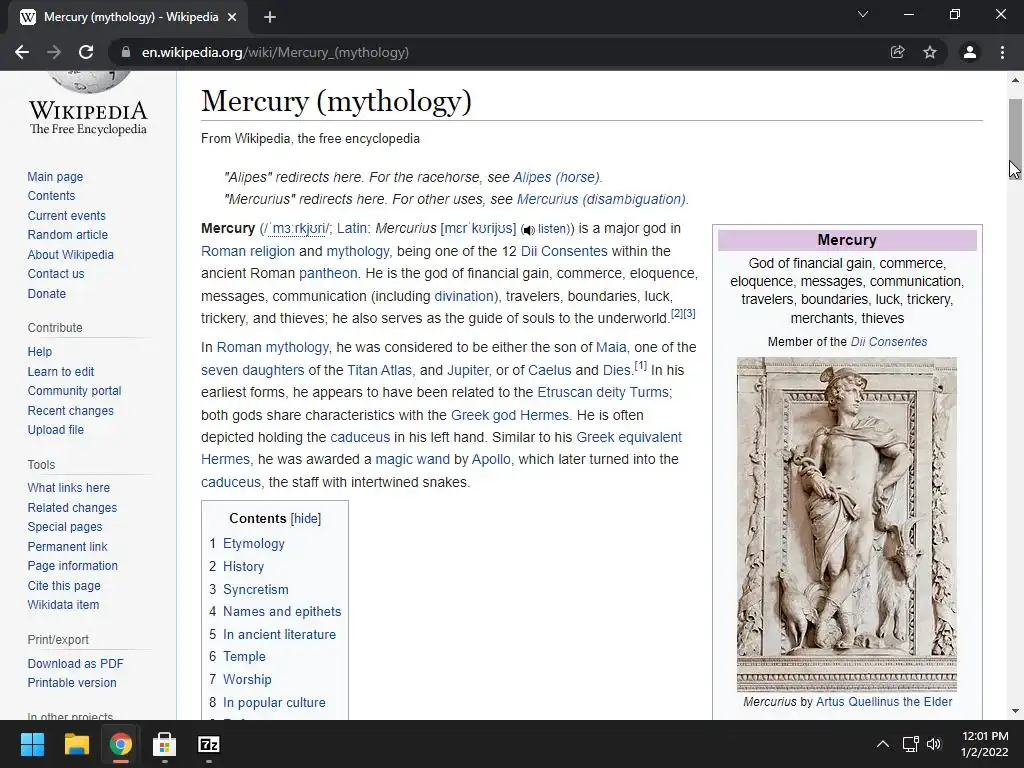Jump to History section in contents

[244, 566]
